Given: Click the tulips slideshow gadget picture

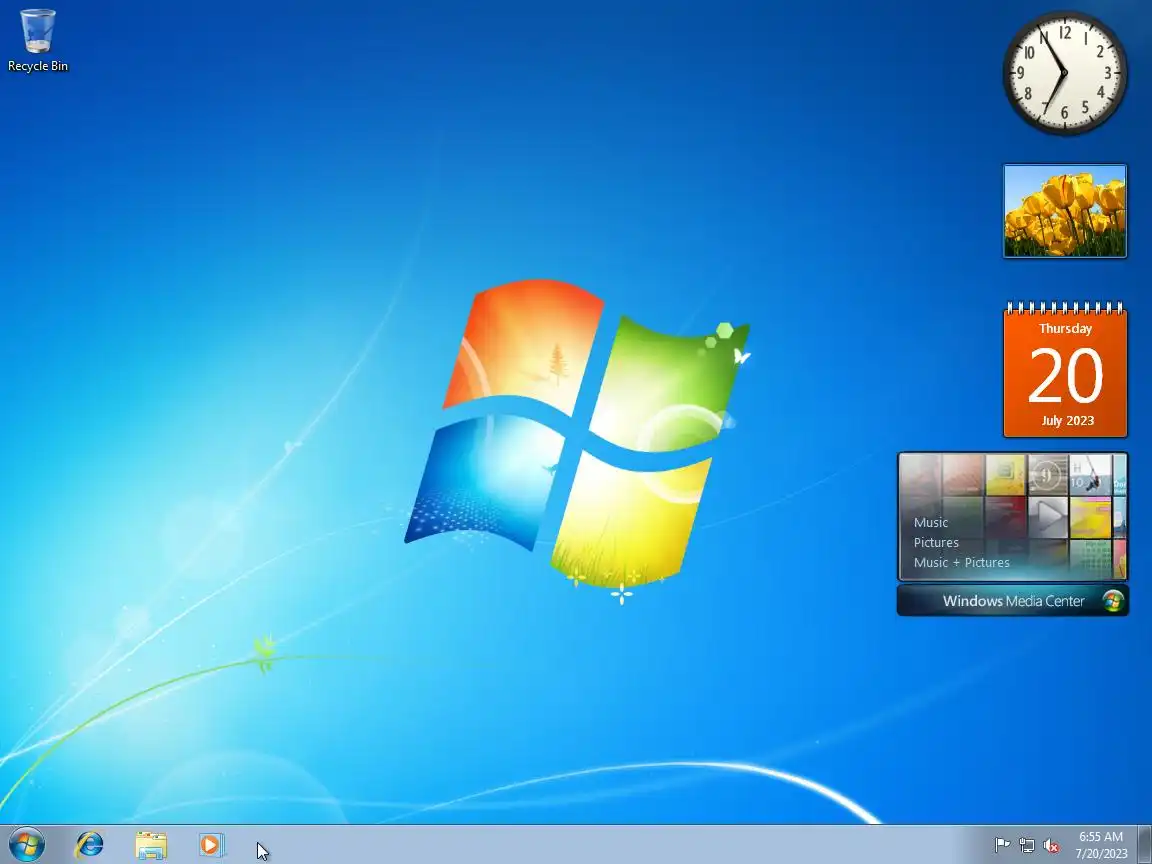Looking at the screenshot, I should point(1065,211).
